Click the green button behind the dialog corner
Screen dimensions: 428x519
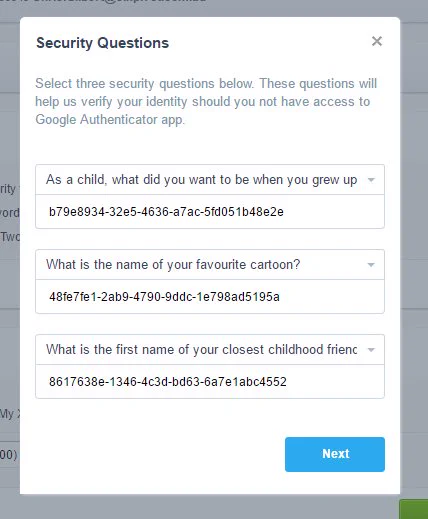pos(414,509)
